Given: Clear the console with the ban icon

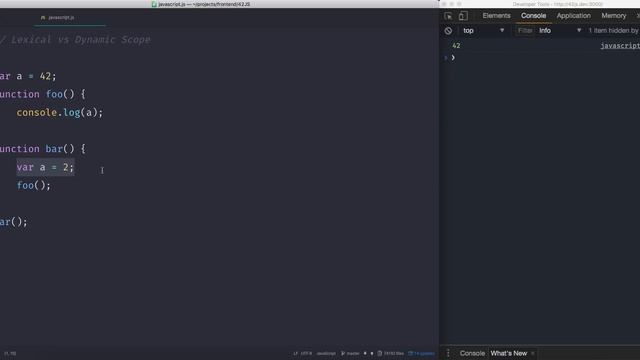Looking at the screenshot, I should tap(448, 31).
